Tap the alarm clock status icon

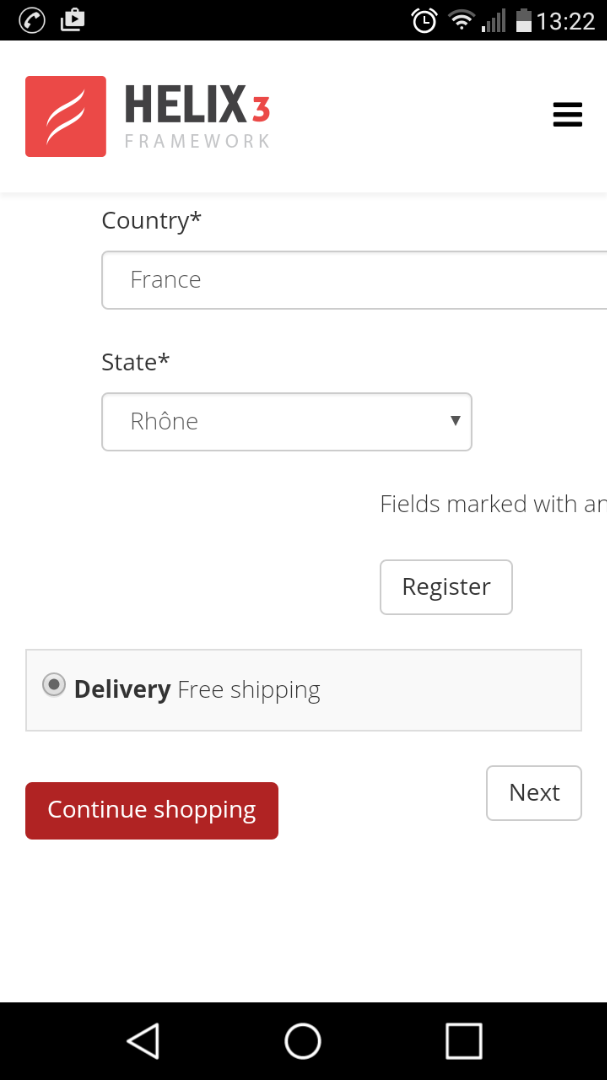click(424, 20)
